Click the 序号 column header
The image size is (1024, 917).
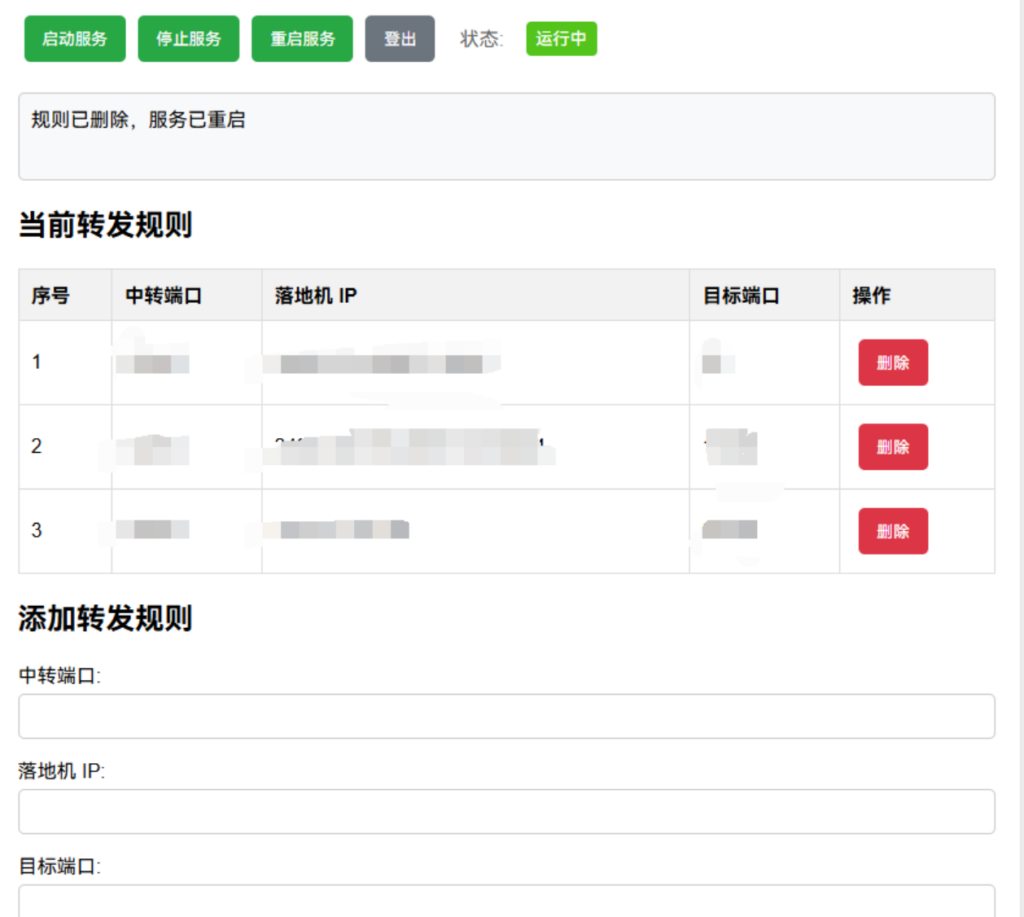pos(50,295)
